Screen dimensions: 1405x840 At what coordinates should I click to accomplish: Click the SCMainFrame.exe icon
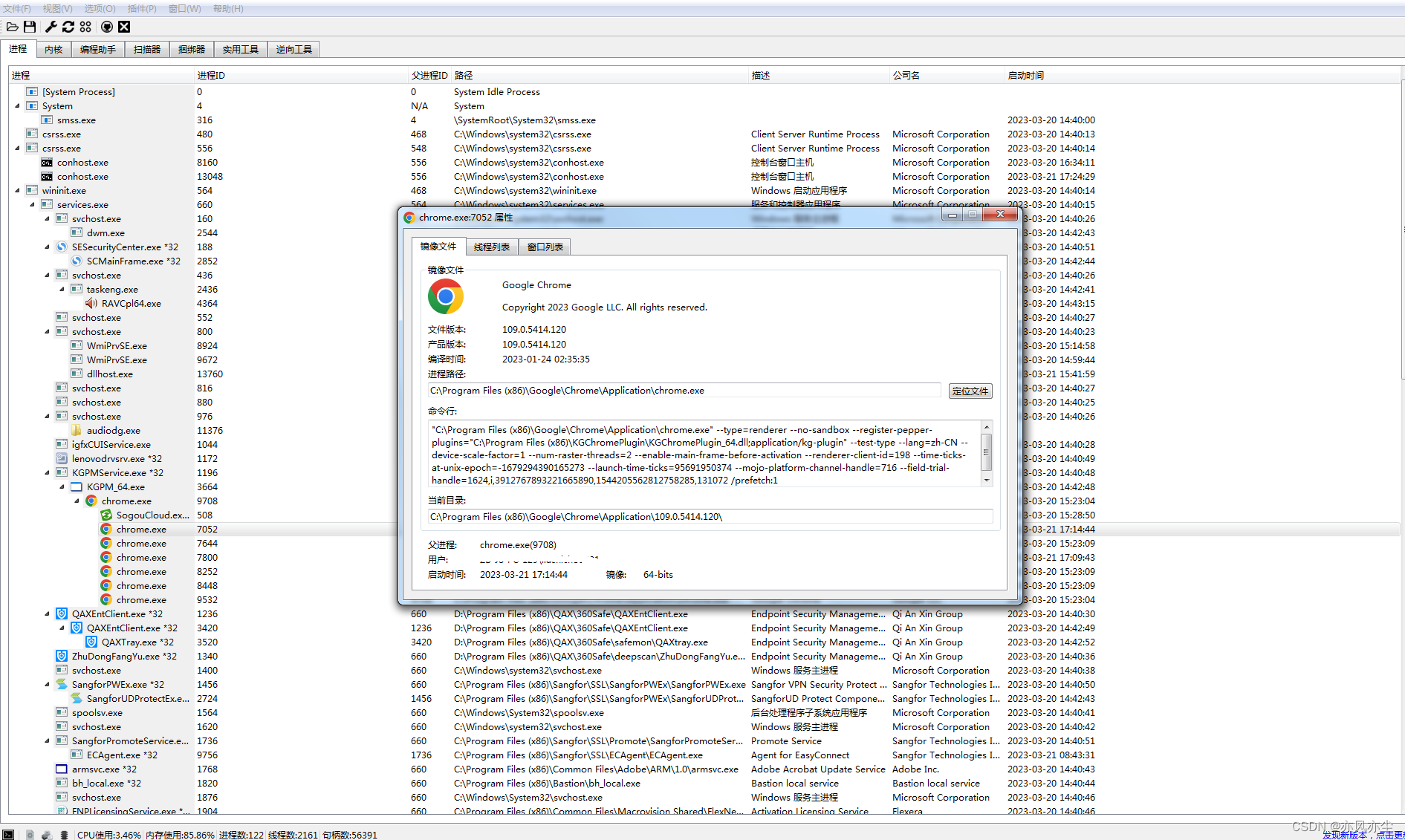point(77,261)
